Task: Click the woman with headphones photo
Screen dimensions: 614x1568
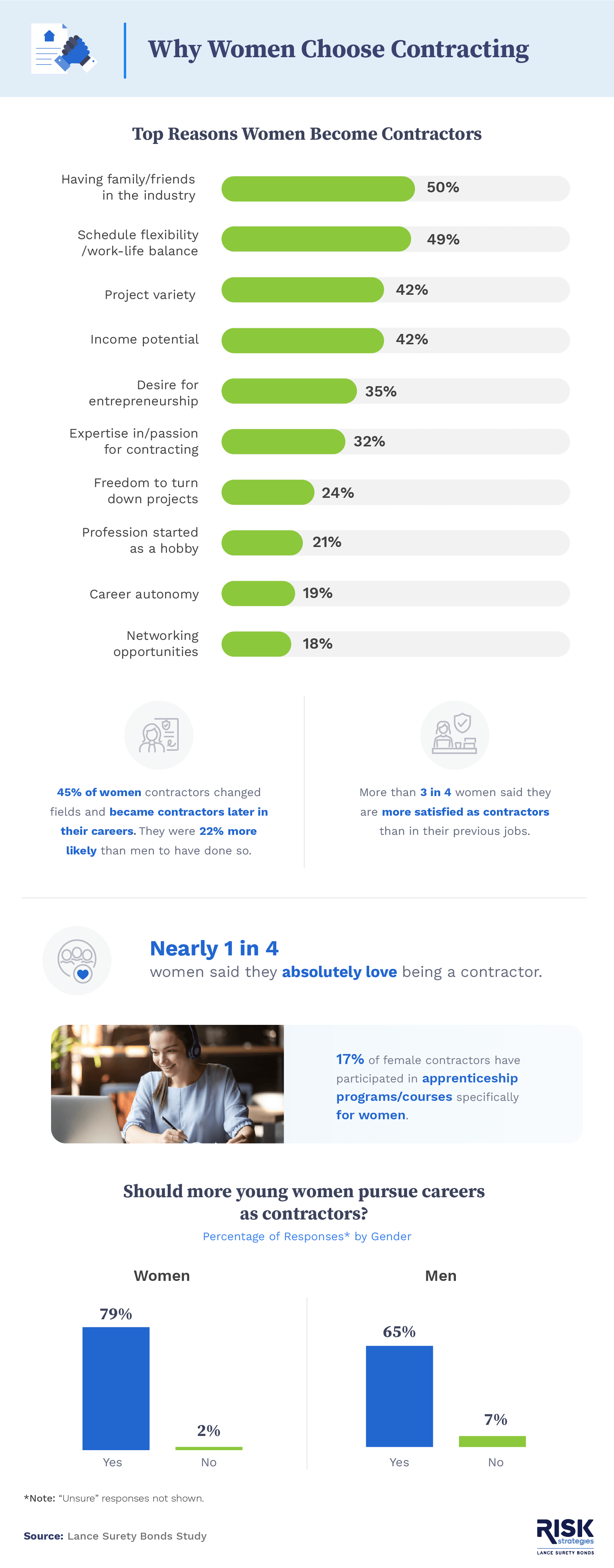Action: (x=167, y=1084)
